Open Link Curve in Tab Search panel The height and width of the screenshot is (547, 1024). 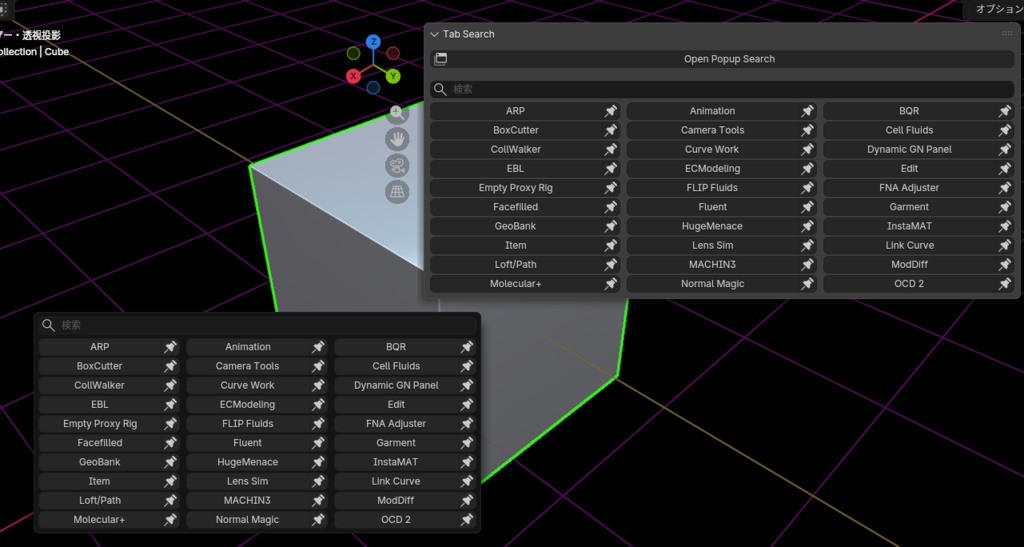pos(909,245)
